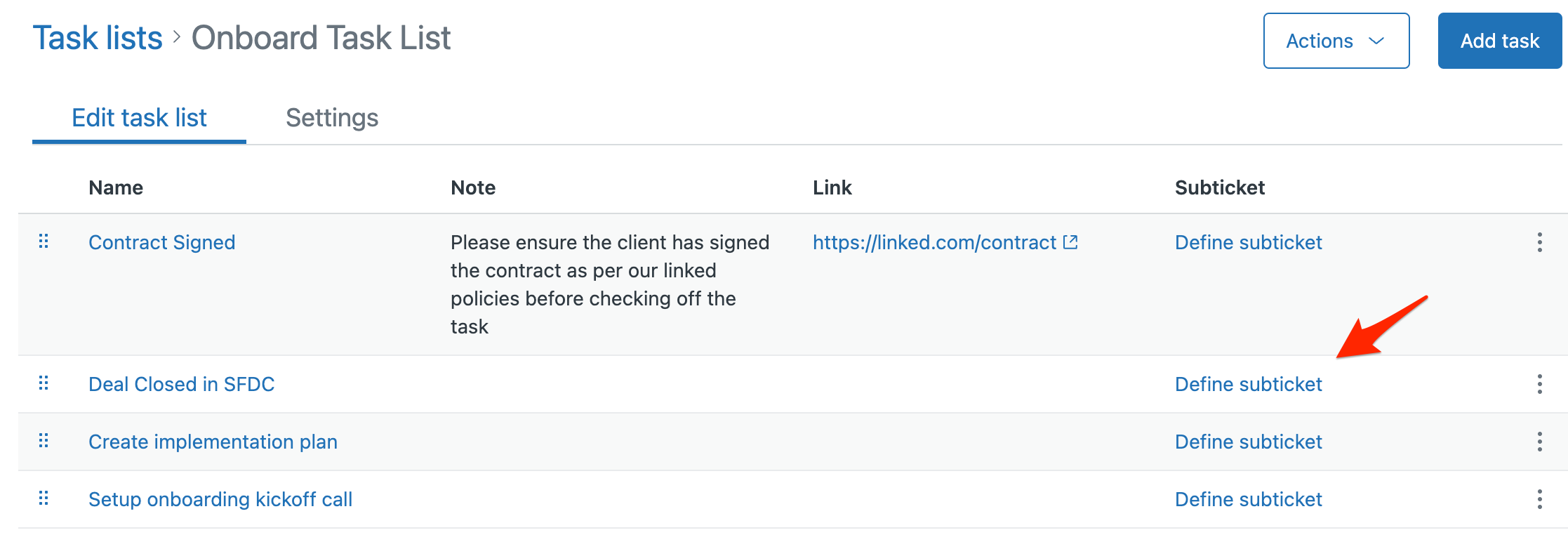Open the Setup onboarding kickoff call task
The image size is (1568, 542).
[x=220, y=499]
